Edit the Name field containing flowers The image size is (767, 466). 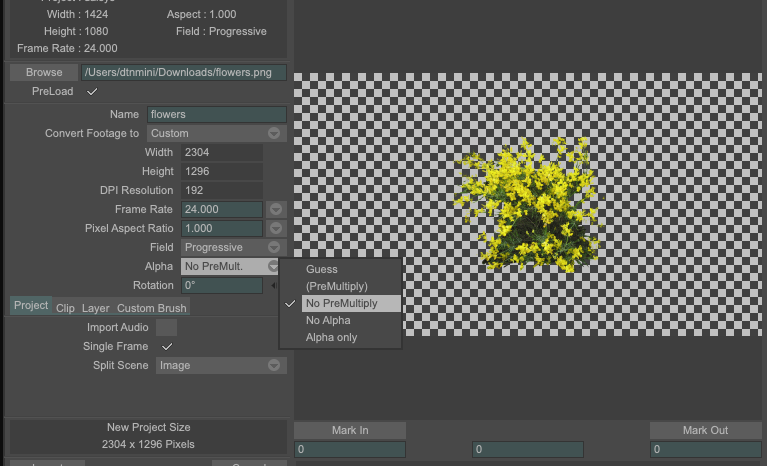point(217,114)
